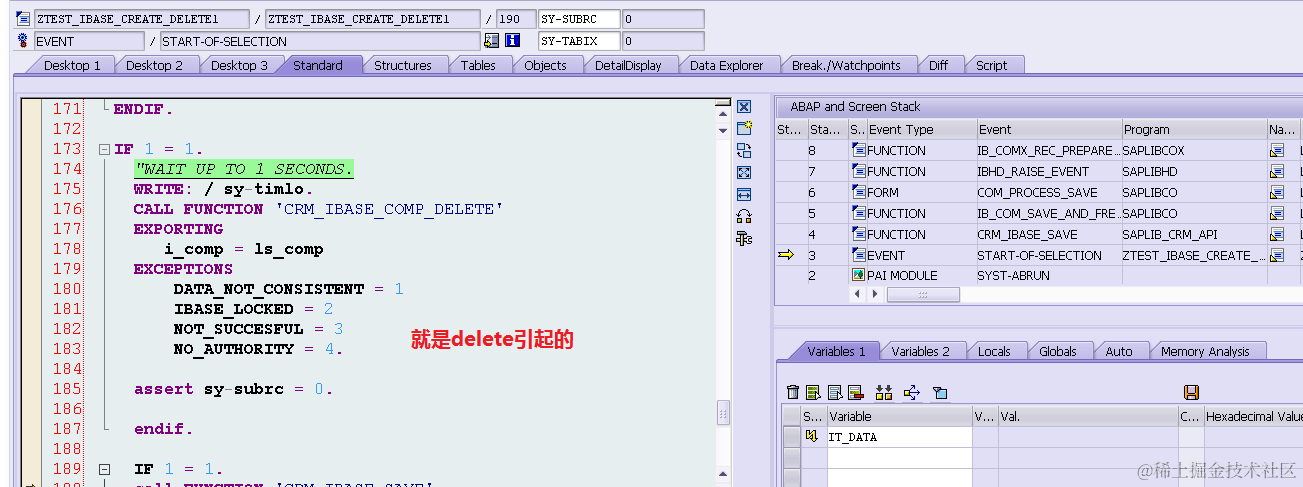Open the Tables tab
This screenshot has width=1303, height=487.
(478, 66)
